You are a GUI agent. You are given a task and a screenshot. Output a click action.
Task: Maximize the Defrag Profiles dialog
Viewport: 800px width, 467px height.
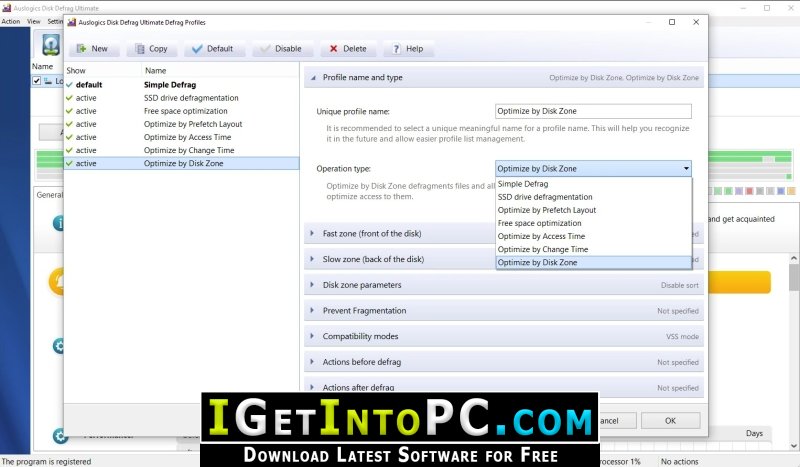(672, 22)
